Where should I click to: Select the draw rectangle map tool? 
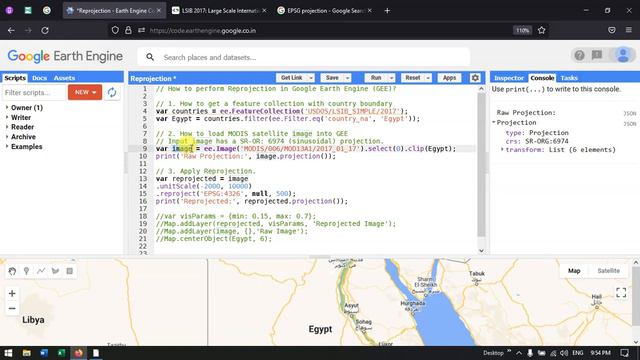coord(70,271)
